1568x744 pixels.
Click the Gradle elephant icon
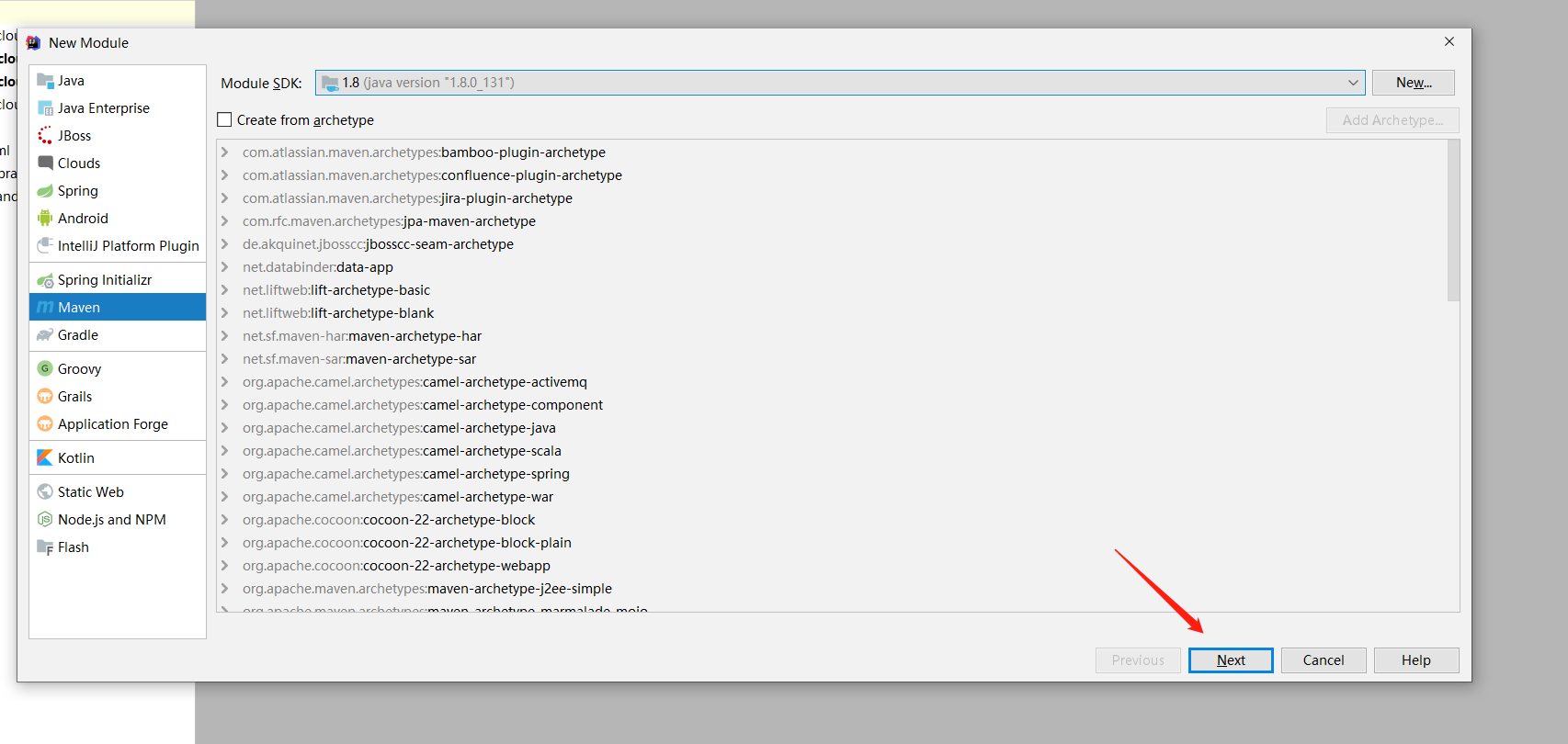[x=45, y=335]
